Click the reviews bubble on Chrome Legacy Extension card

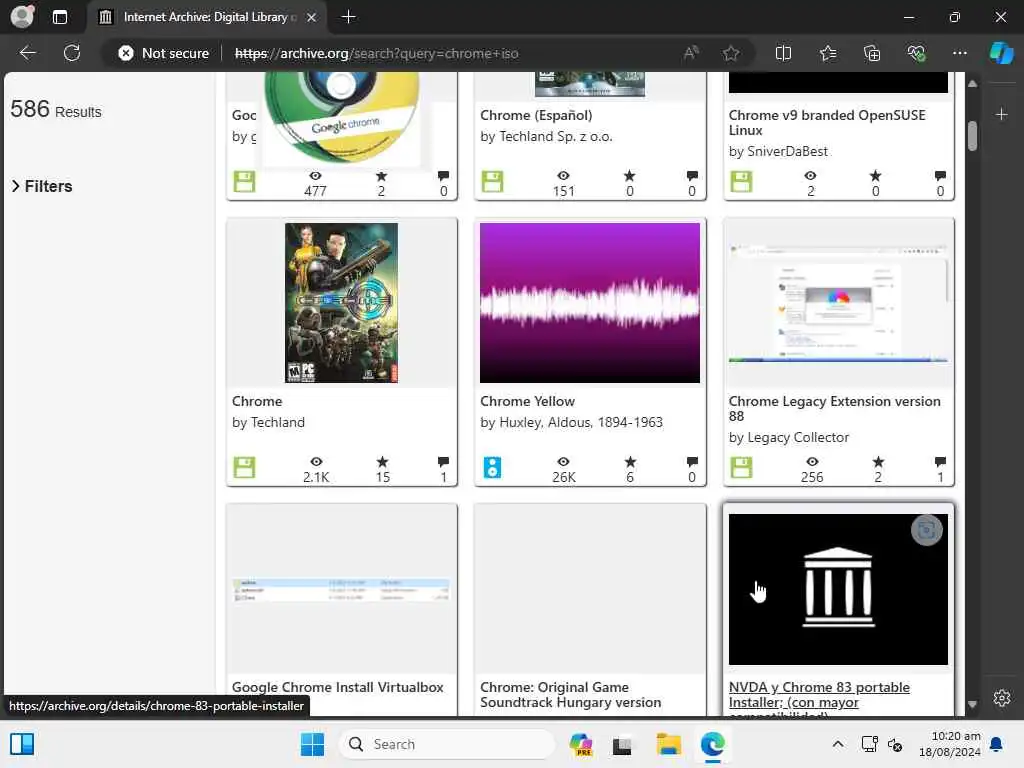coord(940,462)
